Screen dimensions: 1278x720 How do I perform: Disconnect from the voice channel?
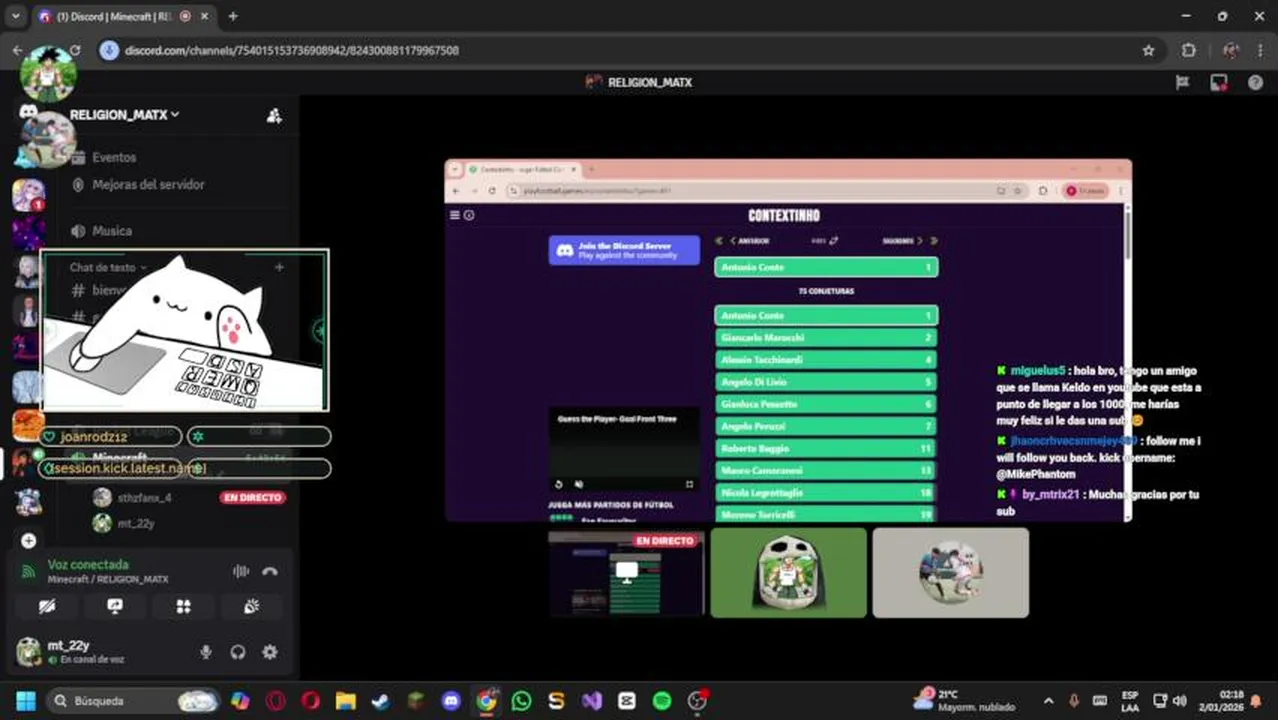[x=270, y=571]
